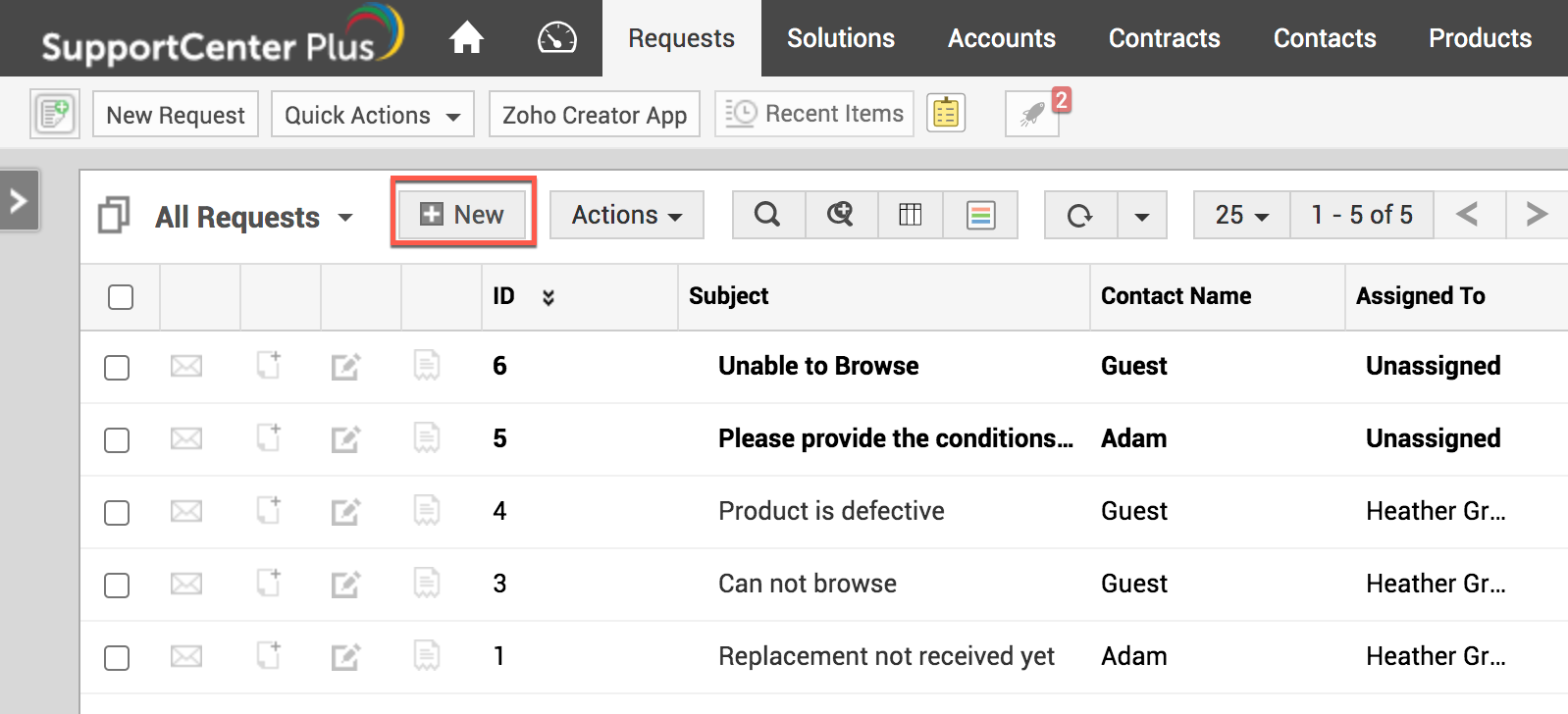The height and width of the screenshot is (714, 1568).
Task: Open the Contracts tab
Action: (1164, 38)
